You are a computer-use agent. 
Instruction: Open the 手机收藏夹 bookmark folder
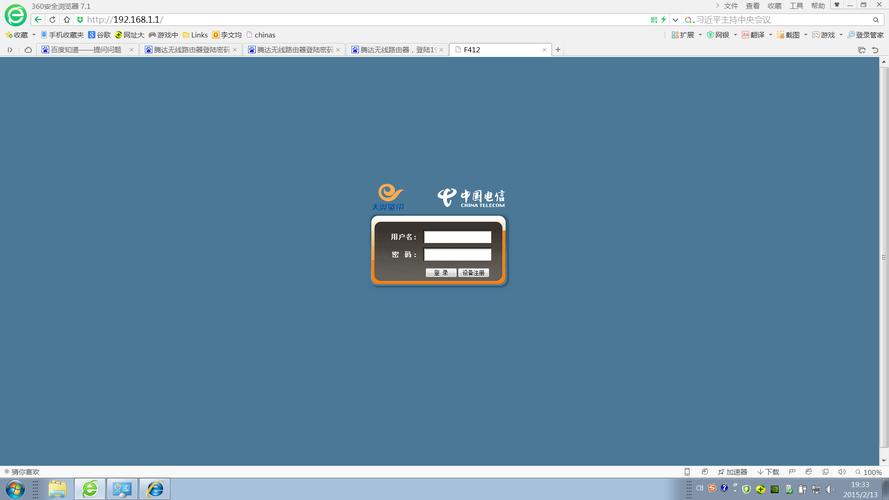pyautogui.click(x=61, y=35)
